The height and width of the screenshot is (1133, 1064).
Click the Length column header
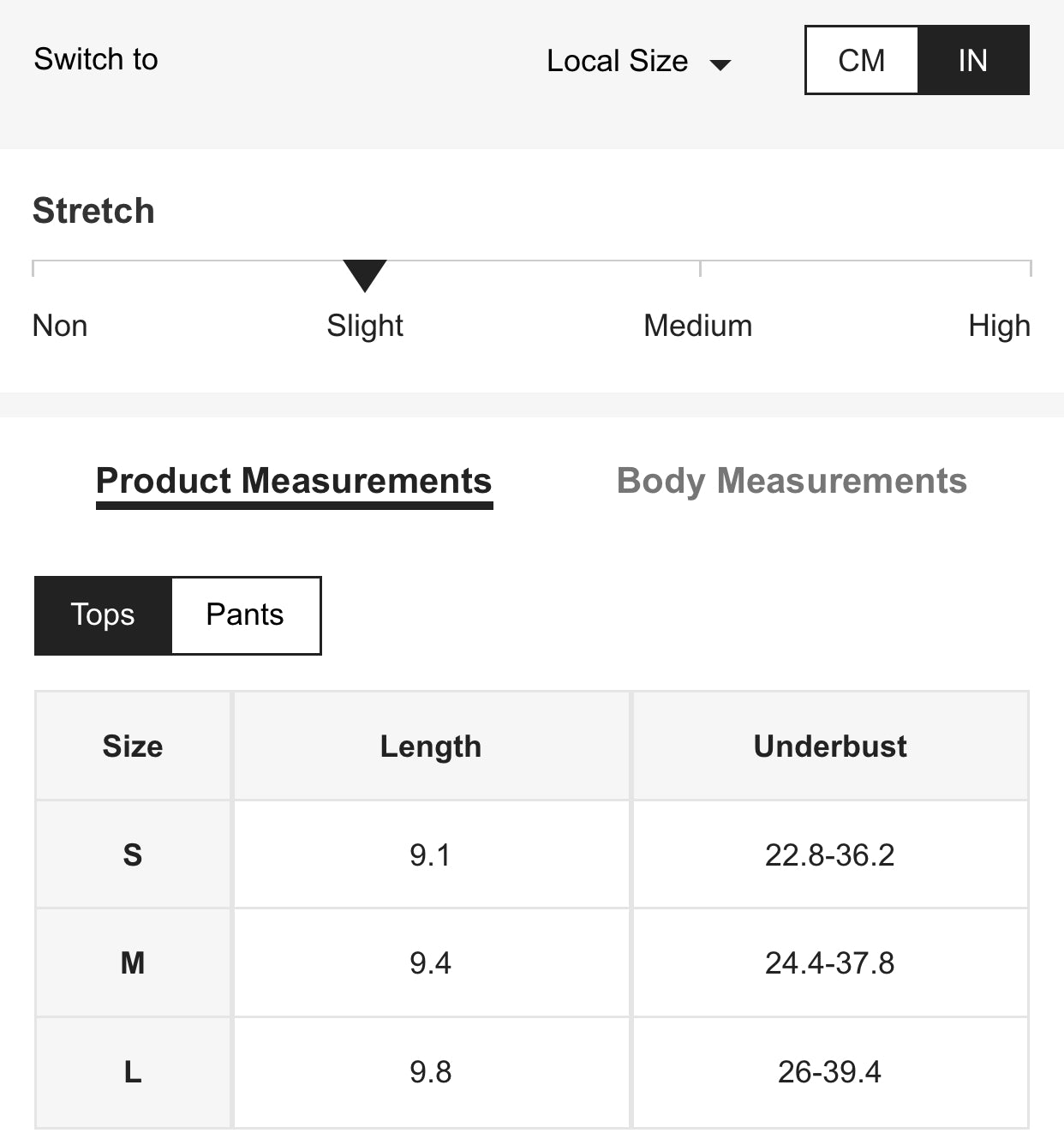431,746
